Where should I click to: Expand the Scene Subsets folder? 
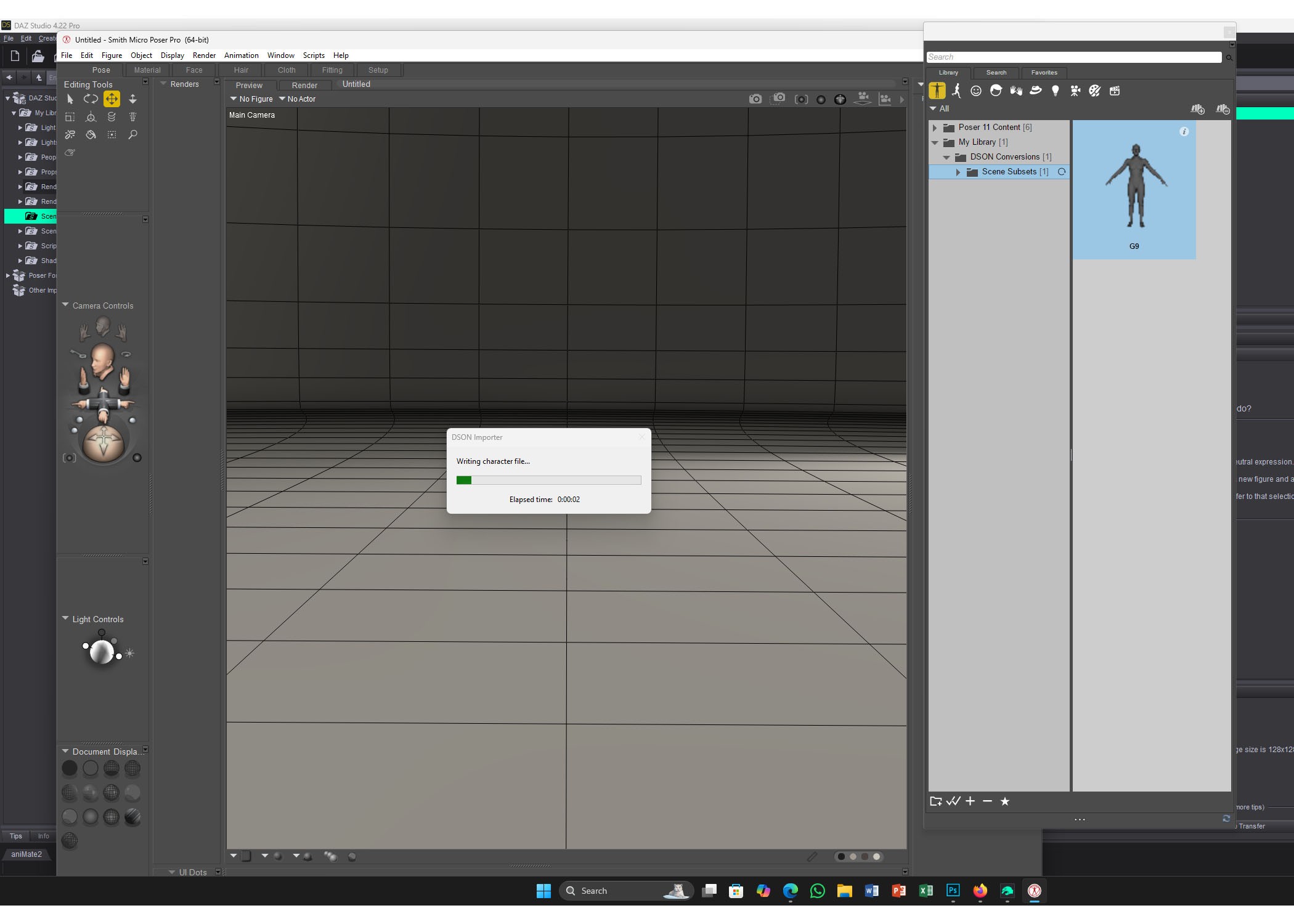pos(958,172)
